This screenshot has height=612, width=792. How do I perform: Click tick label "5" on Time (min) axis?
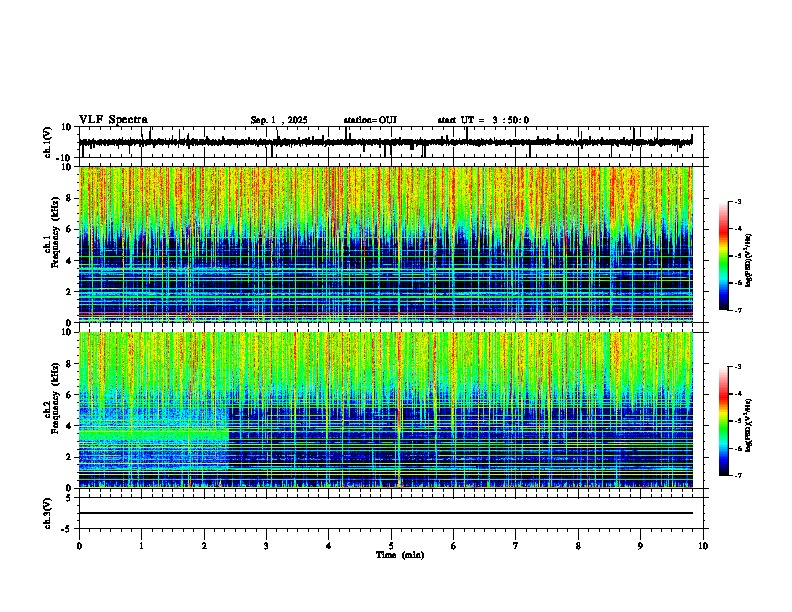click(x=391, y=546)
